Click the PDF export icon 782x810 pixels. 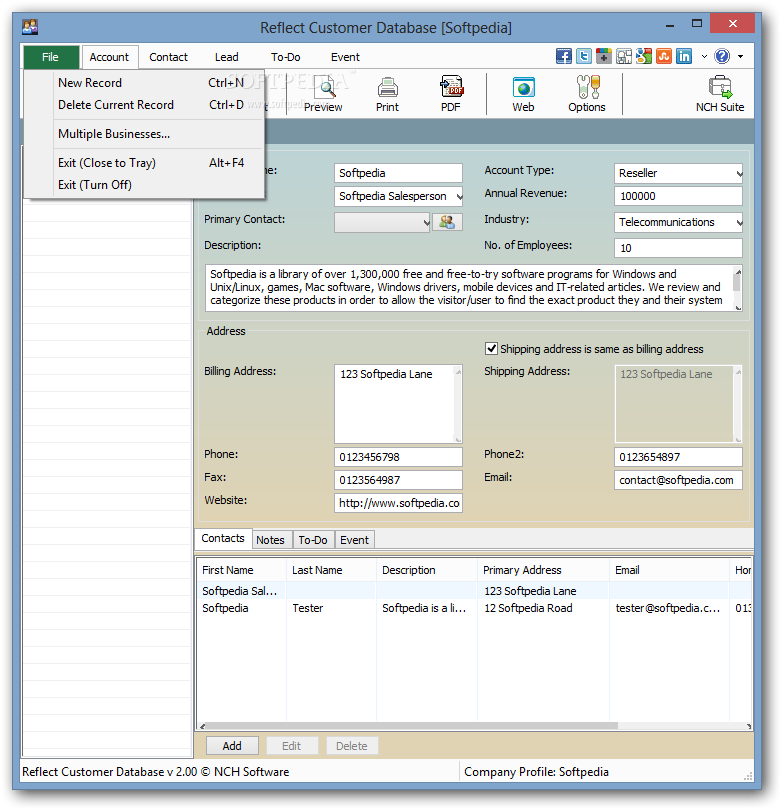tap(451, 94)
